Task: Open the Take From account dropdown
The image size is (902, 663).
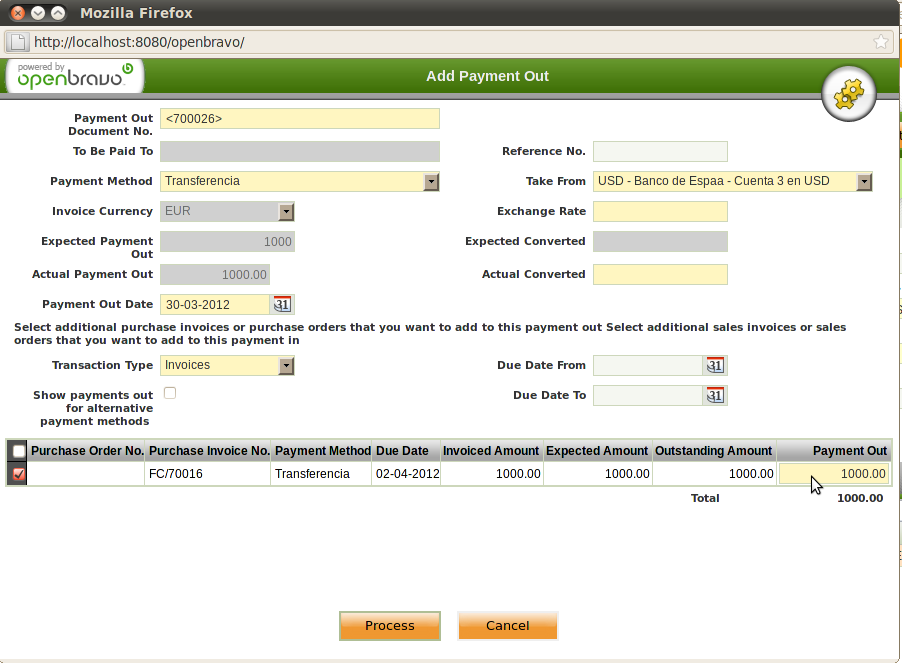Action: coord(864,182)
